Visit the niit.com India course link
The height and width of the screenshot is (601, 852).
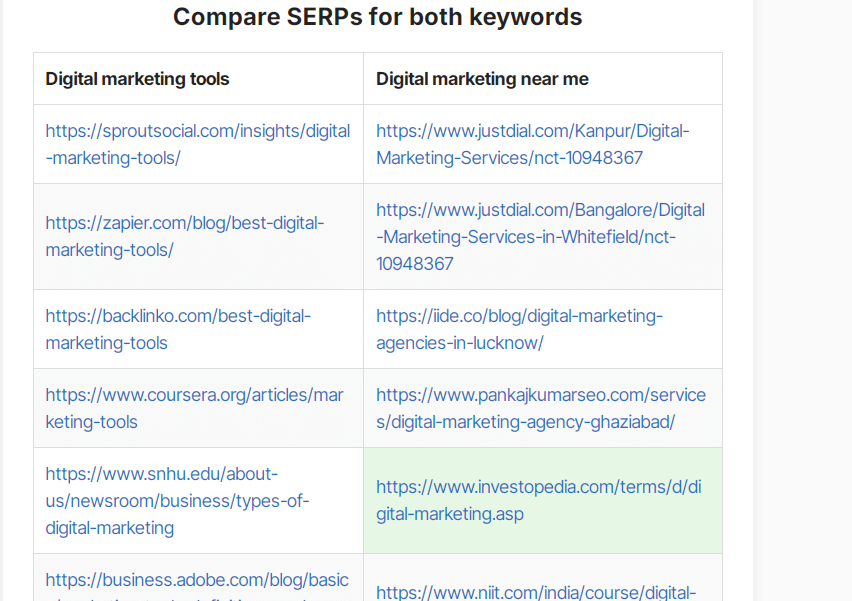[536, 592]
